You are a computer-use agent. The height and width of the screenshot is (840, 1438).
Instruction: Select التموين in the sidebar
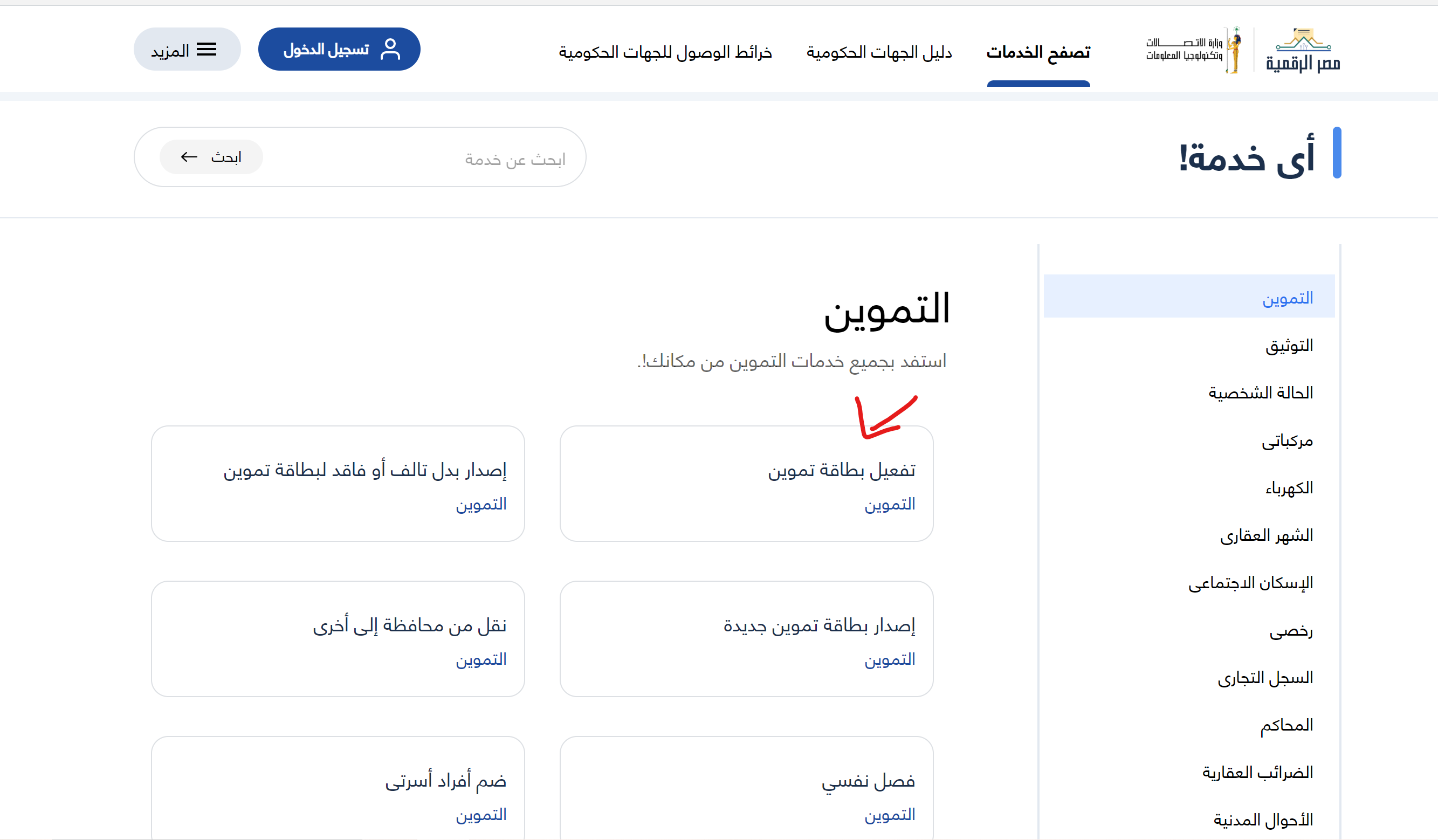point(1189,296)
